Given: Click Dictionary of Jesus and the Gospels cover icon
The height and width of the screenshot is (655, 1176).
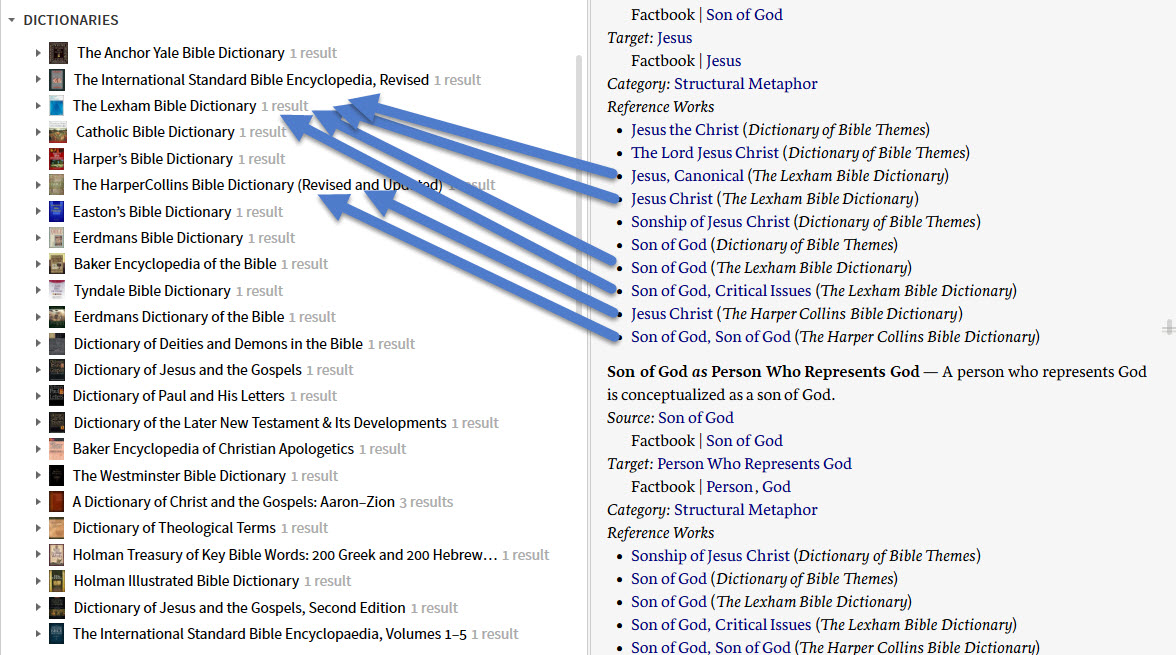Looking at the screenshot, I should click(57, 370).
